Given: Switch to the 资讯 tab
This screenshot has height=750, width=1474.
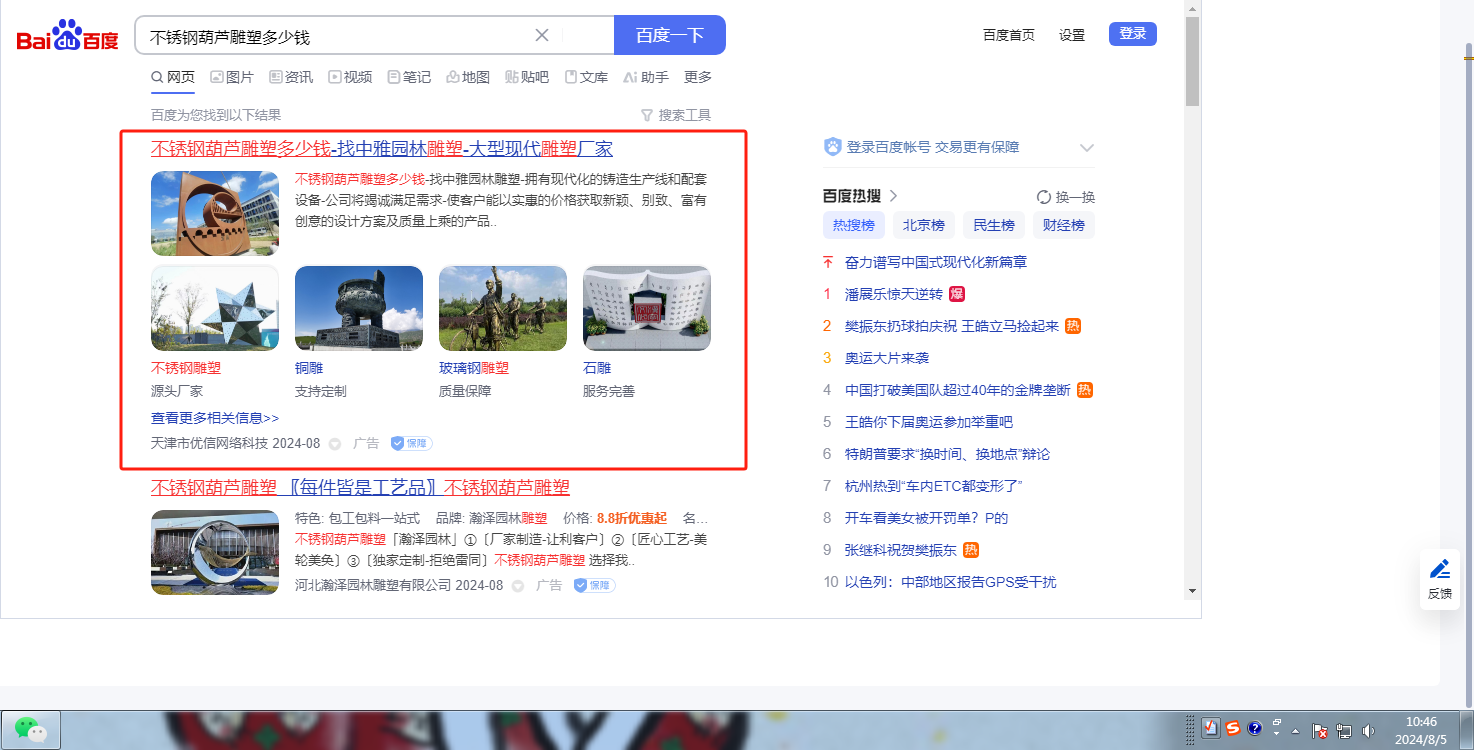Looking at the screenshot, I should pos(291,77).
